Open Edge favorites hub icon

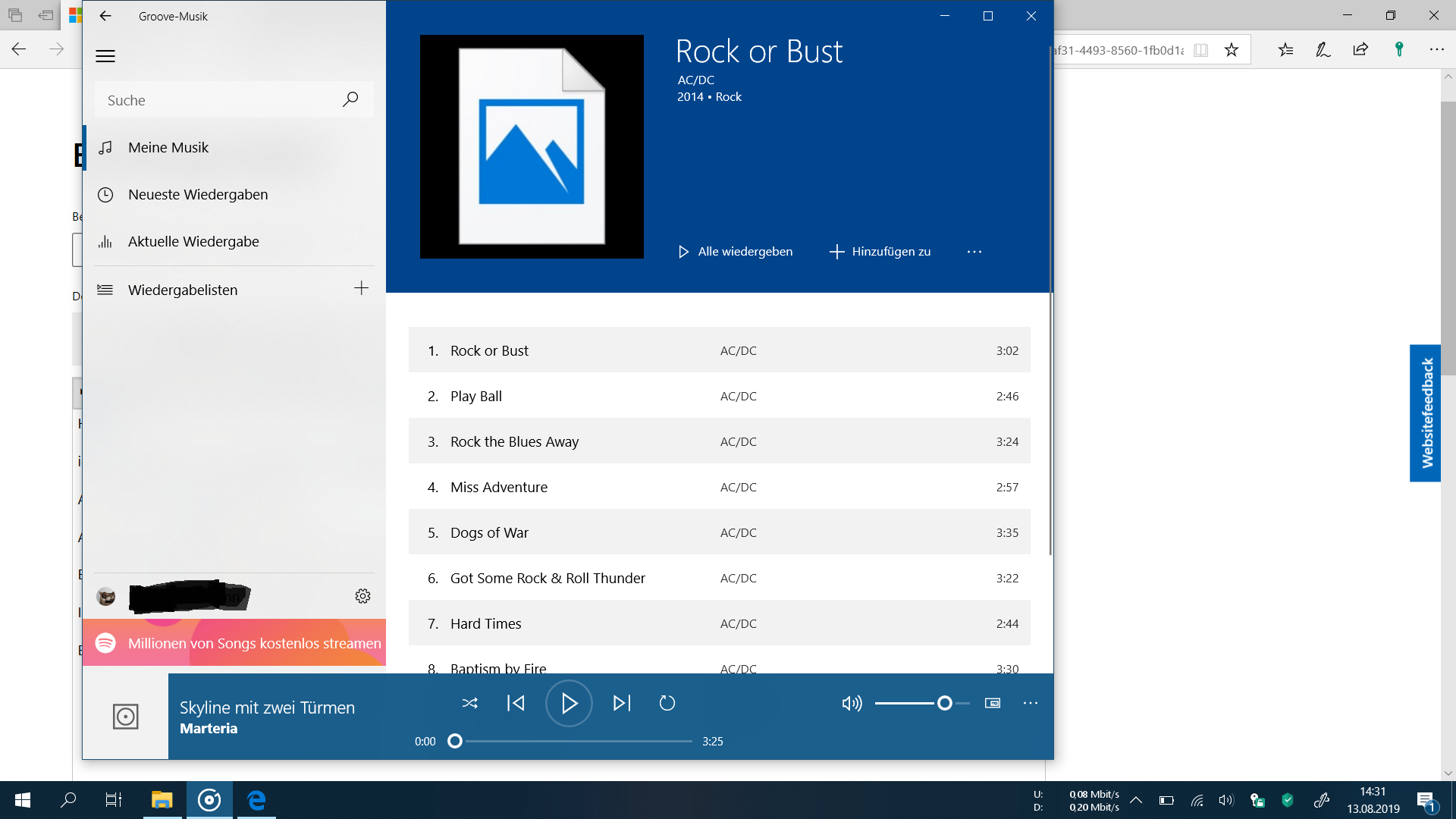1285,49
